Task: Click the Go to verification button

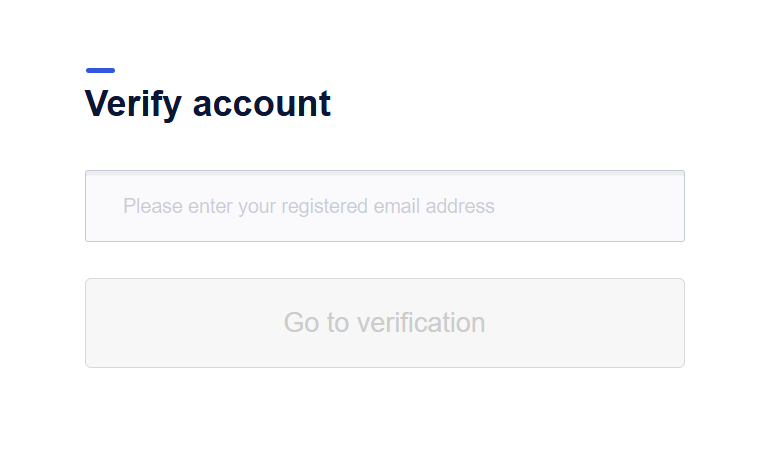Action: (x=385, y=323)
